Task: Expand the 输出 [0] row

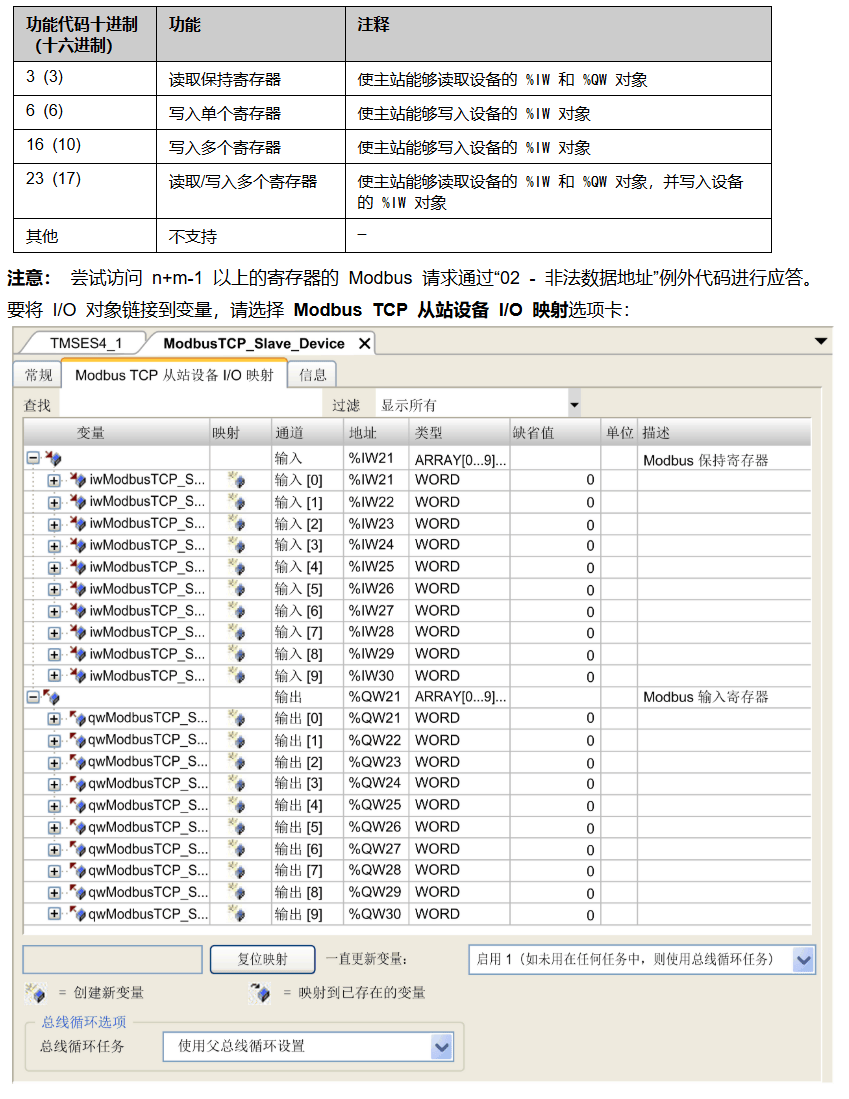Action: coord(54,719)
